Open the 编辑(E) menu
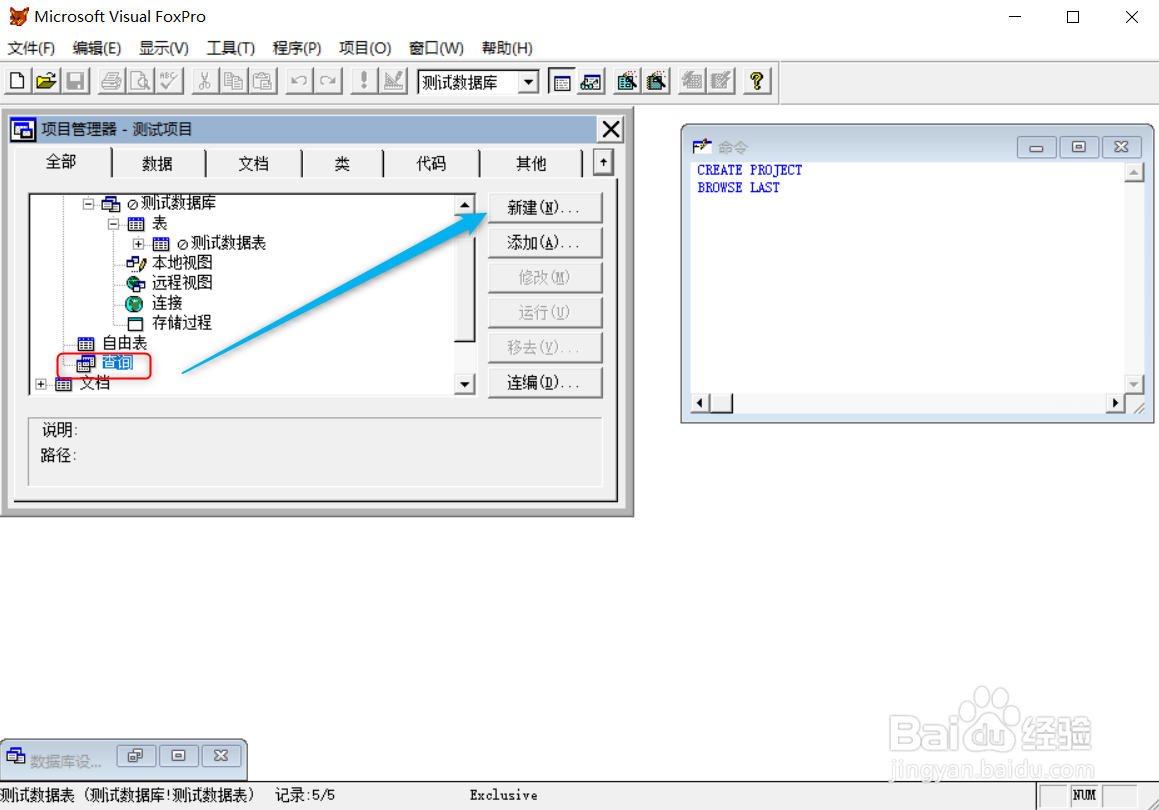The width and height of the screenshot is (1159, 810). [x=97, y=48]
